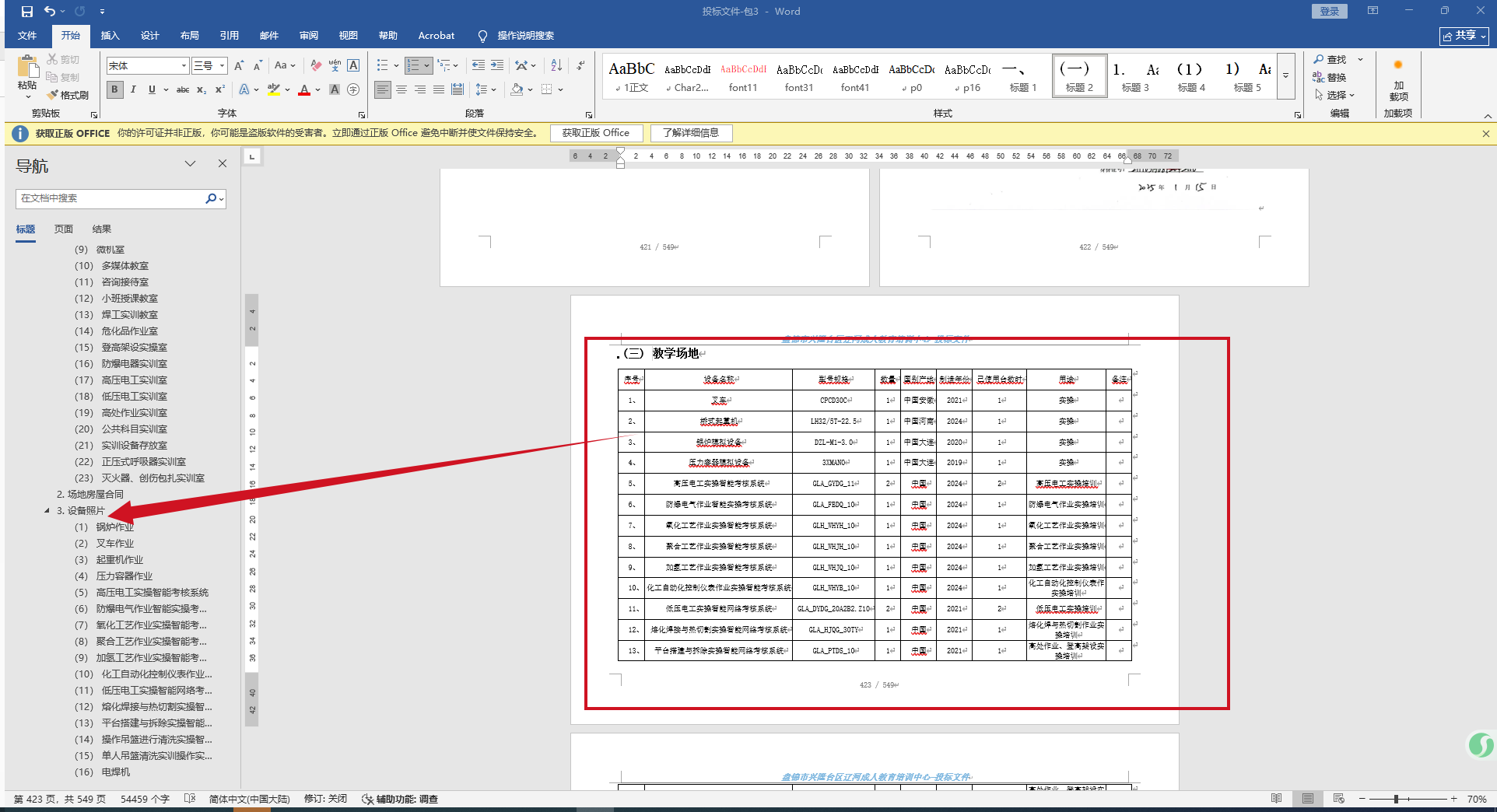The width and height of the screenshot is (1497, 812).
Task: Apply text effects with the outlined A icon
Action: point(245,89)
